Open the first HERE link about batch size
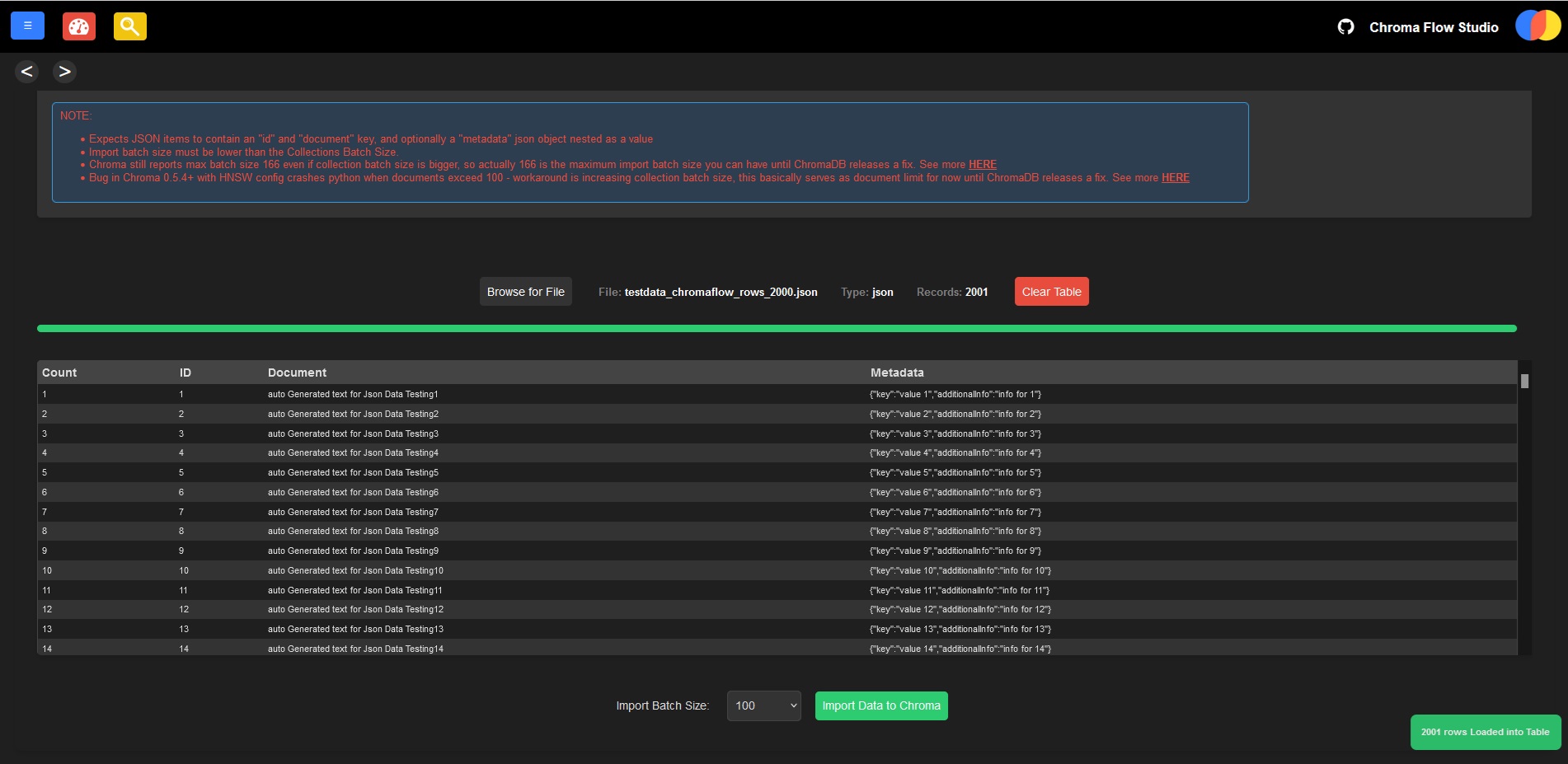Viewport: 1568px width, 764px height. point(982,165)
